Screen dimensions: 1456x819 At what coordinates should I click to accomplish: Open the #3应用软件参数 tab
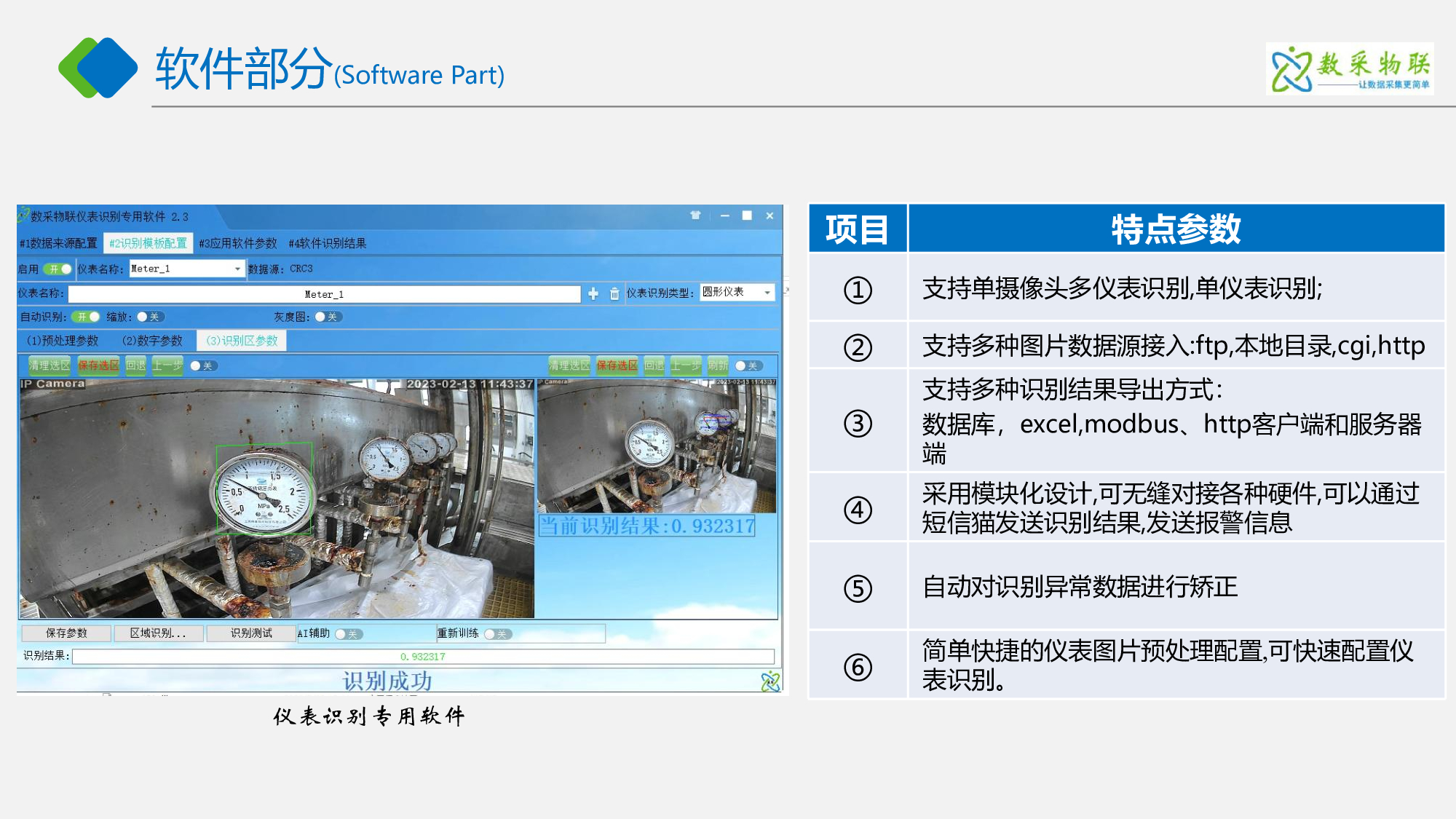point(238,243)
